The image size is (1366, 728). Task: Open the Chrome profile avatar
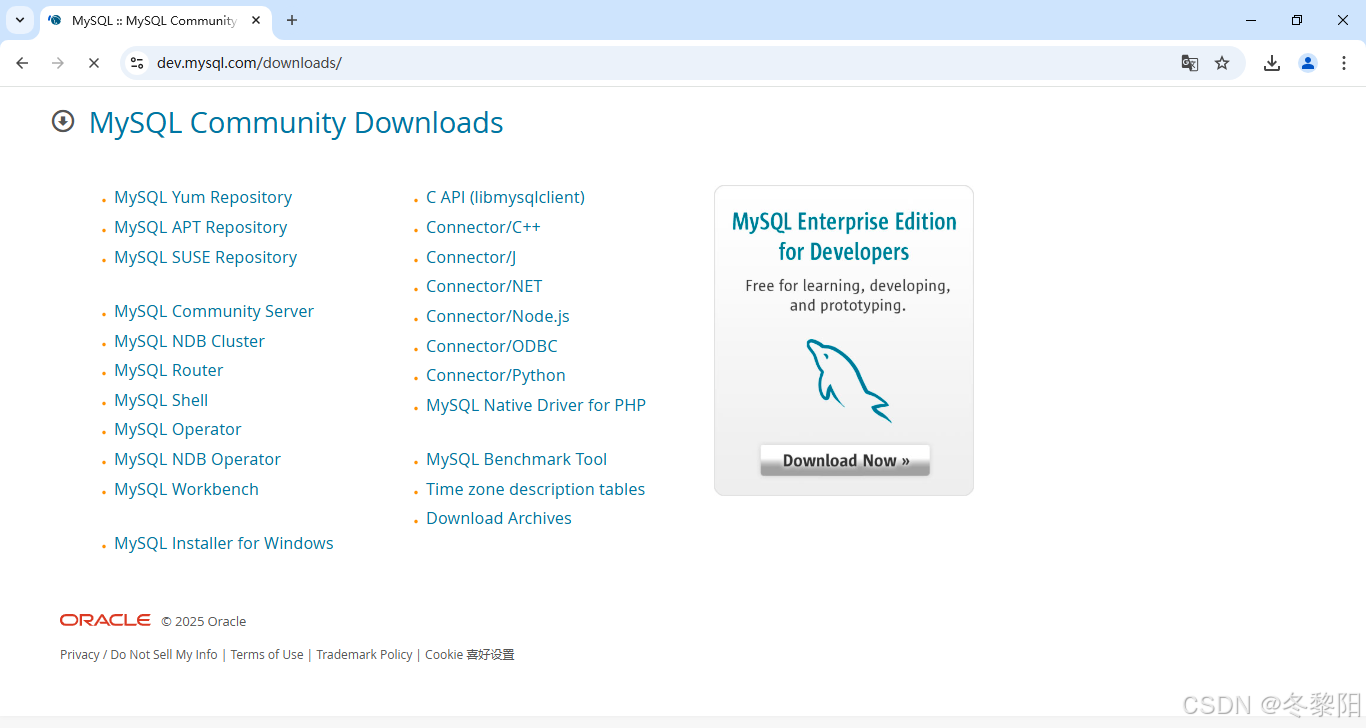tap(1308, 63)
